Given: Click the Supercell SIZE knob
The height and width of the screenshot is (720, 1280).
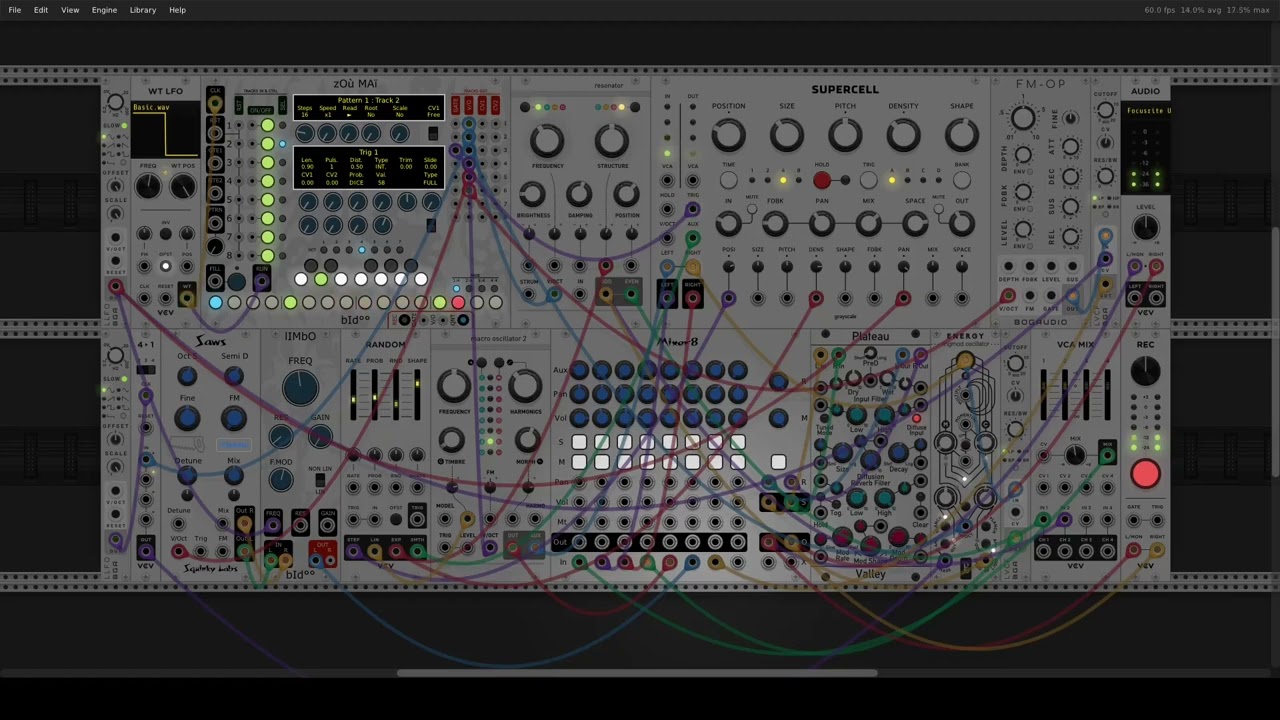Looking at the screenshot, I should pos(787,135).
